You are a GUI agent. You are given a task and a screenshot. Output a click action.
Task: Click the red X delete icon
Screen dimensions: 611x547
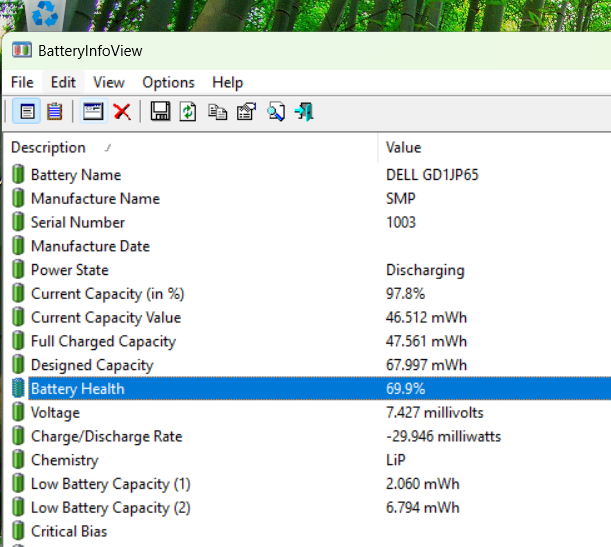pyautogui.click(x=122, y=112)
